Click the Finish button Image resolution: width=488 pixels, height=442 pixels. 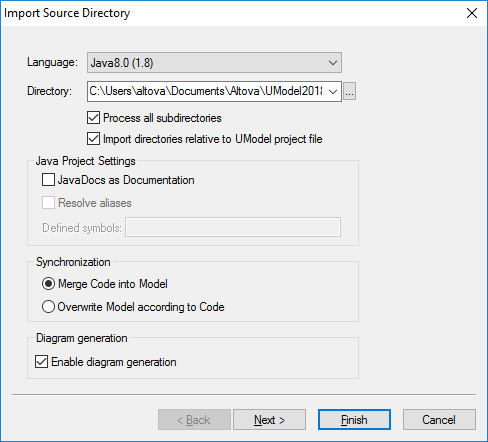(354, 420)
